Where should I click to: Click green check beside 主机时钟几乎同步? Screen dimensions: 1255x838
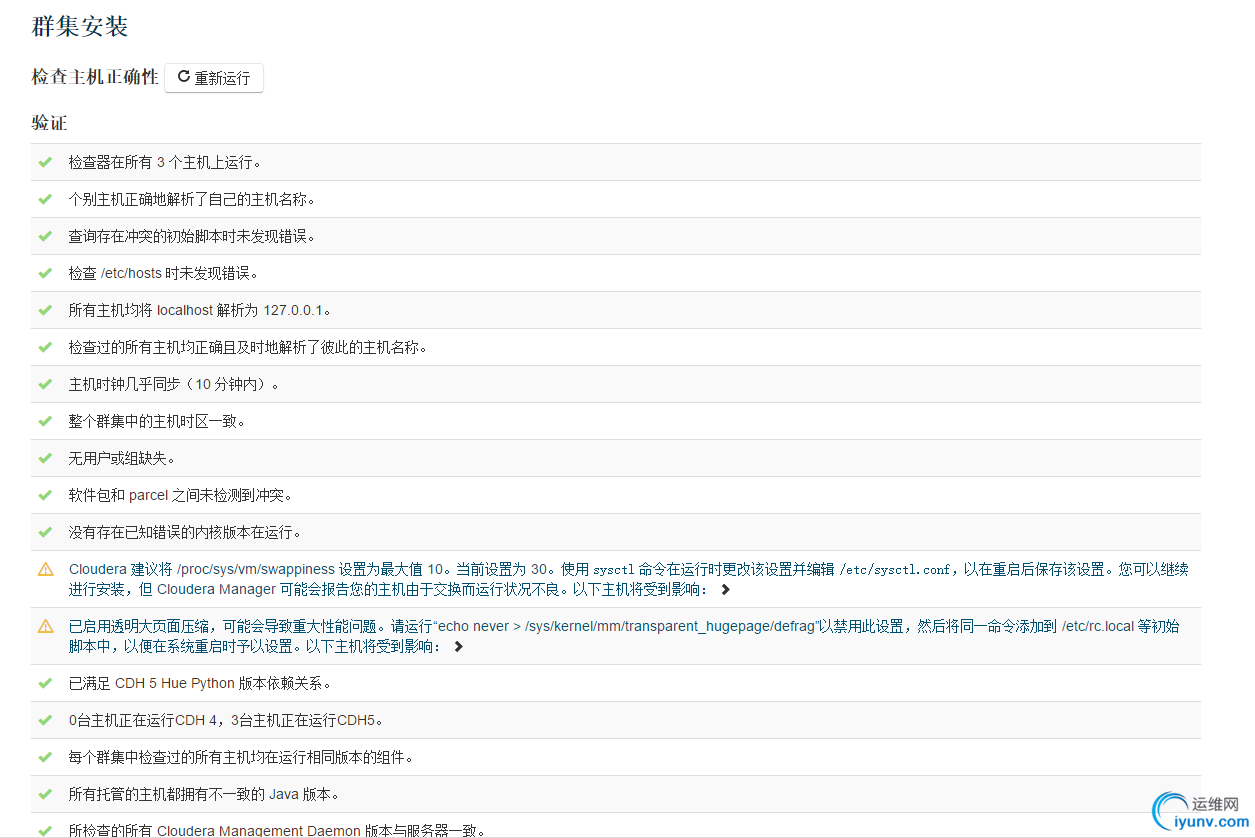[45, 384]
